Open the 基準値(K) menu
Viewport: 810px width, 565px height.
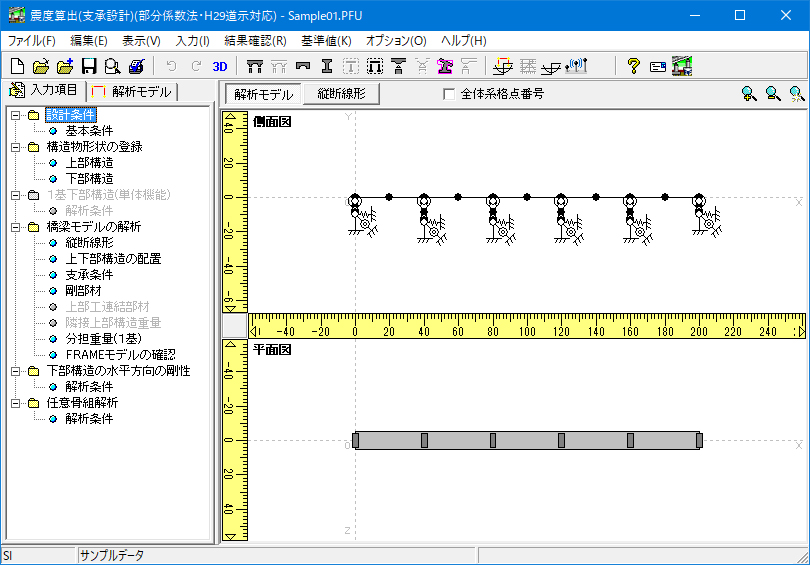point(326,41)
